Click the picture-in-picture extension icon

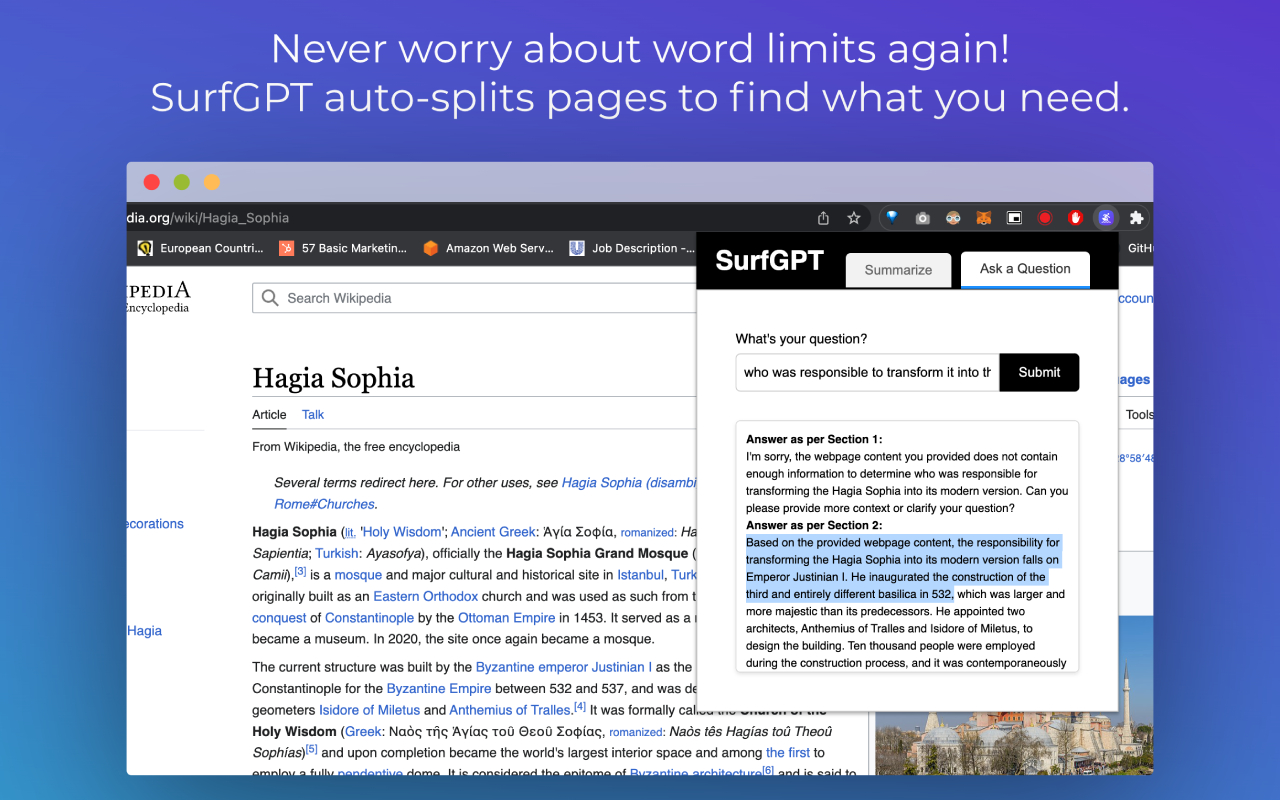pos(1014,218)
